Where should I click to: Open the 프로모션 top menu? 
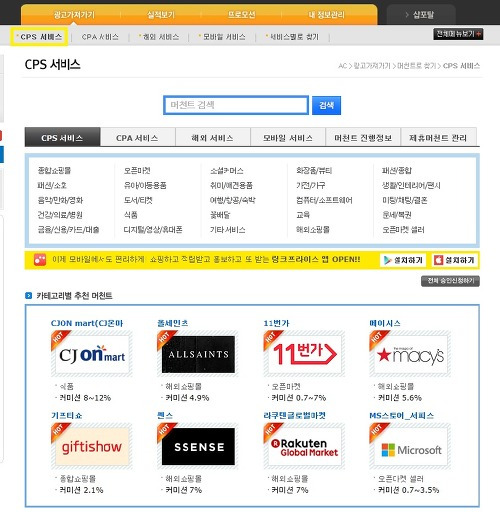(241, 15)
